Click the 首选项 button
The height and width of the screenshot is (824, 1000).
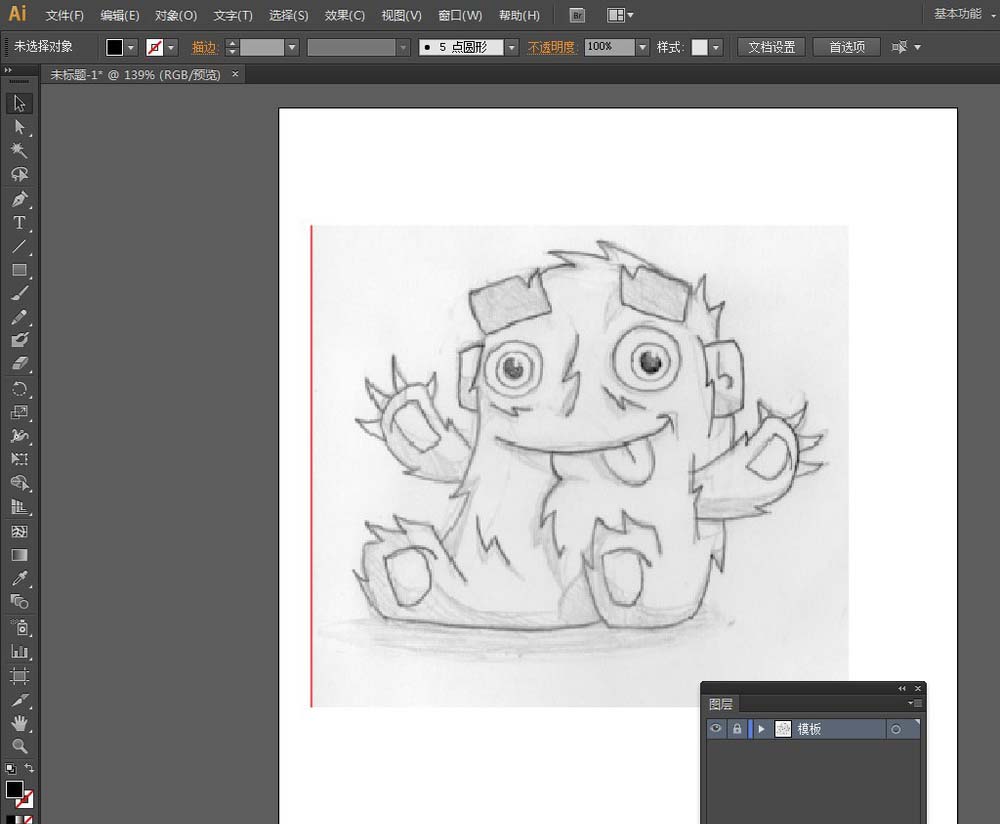point(846,47)
